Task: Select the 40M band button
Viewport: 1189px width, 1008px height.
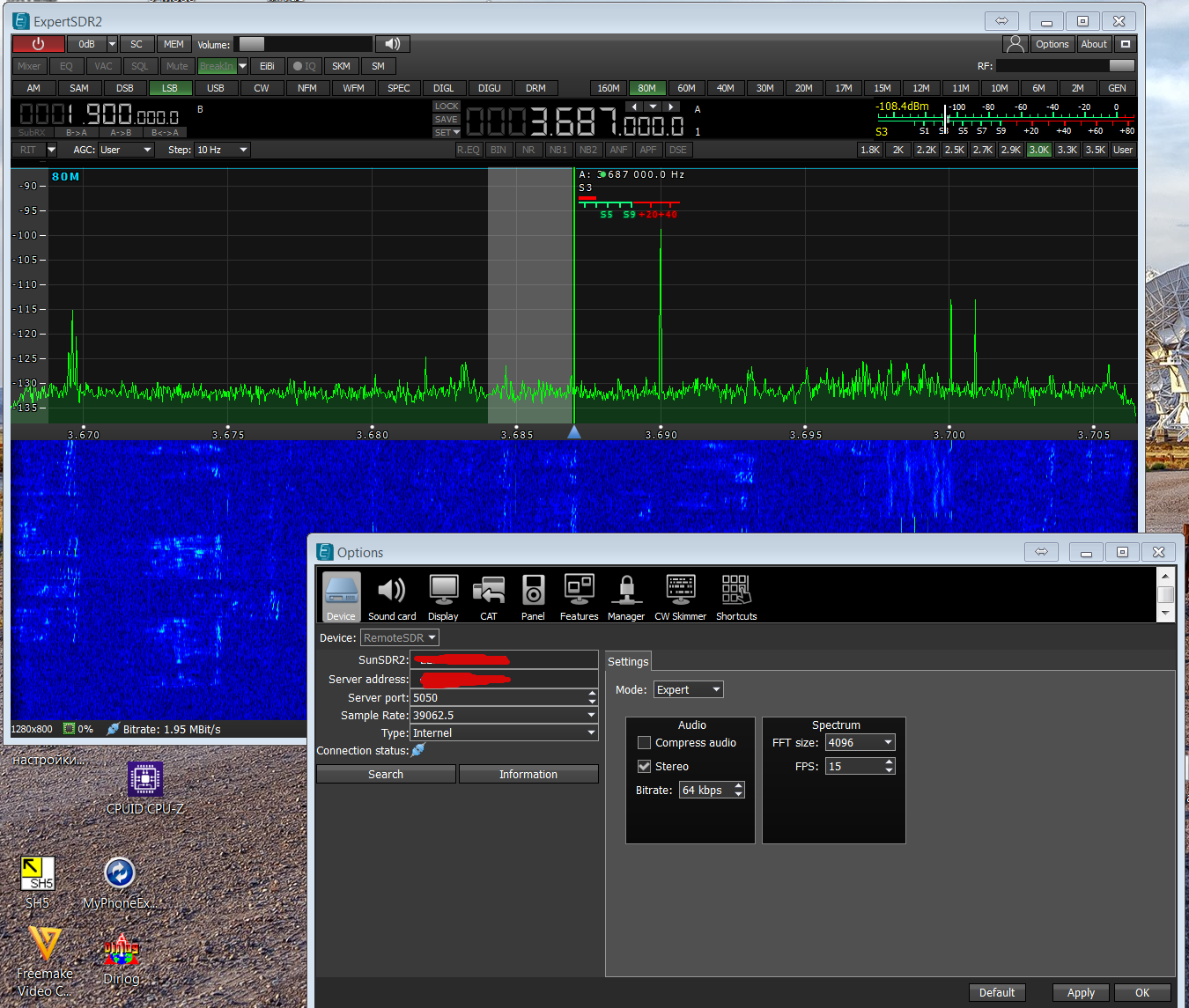Action: point(726,88)
